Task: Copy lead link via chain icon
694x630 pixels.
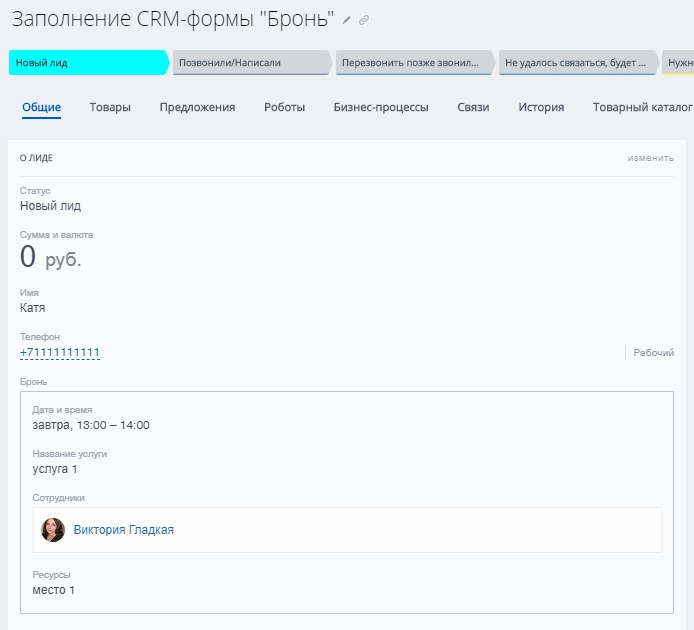Action: point(364,20)
